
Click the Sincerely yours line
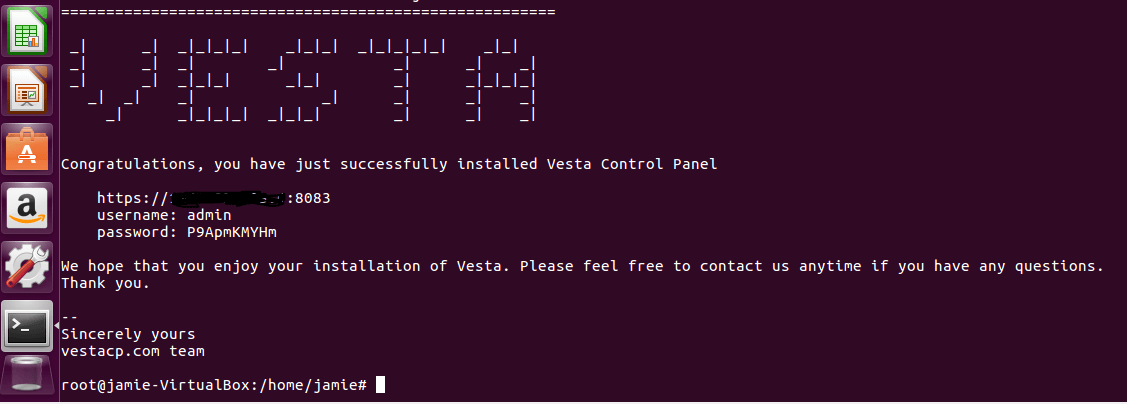128,334
